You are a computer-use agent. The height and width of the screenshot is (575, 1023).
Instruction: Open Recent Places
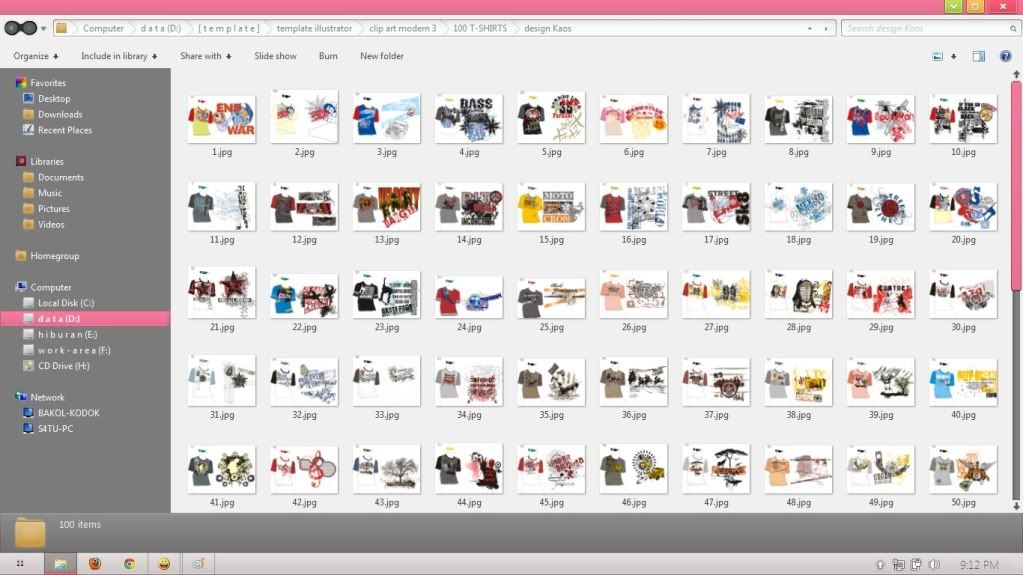point(65,130)
